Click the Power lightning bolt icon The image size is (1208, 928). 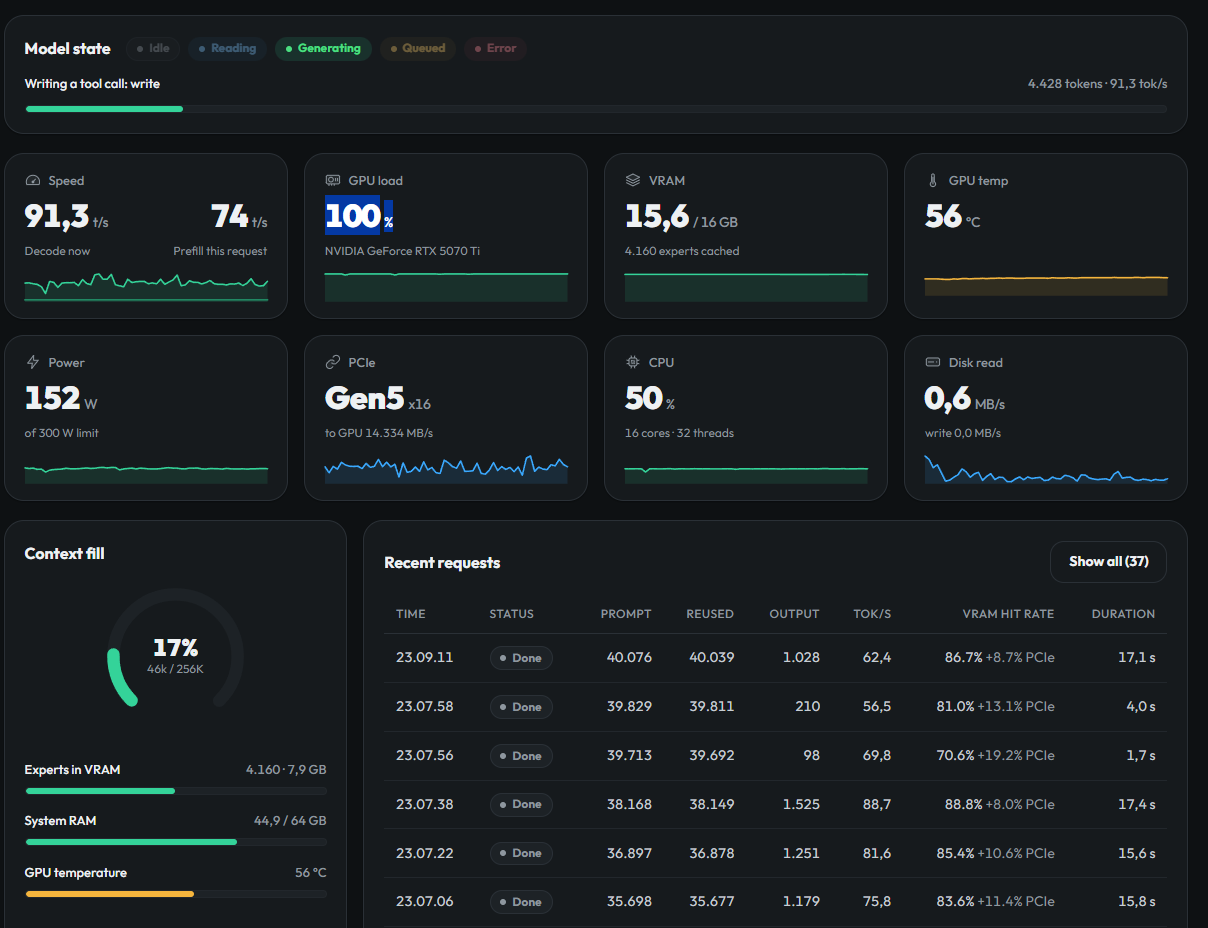click(33, 362)
